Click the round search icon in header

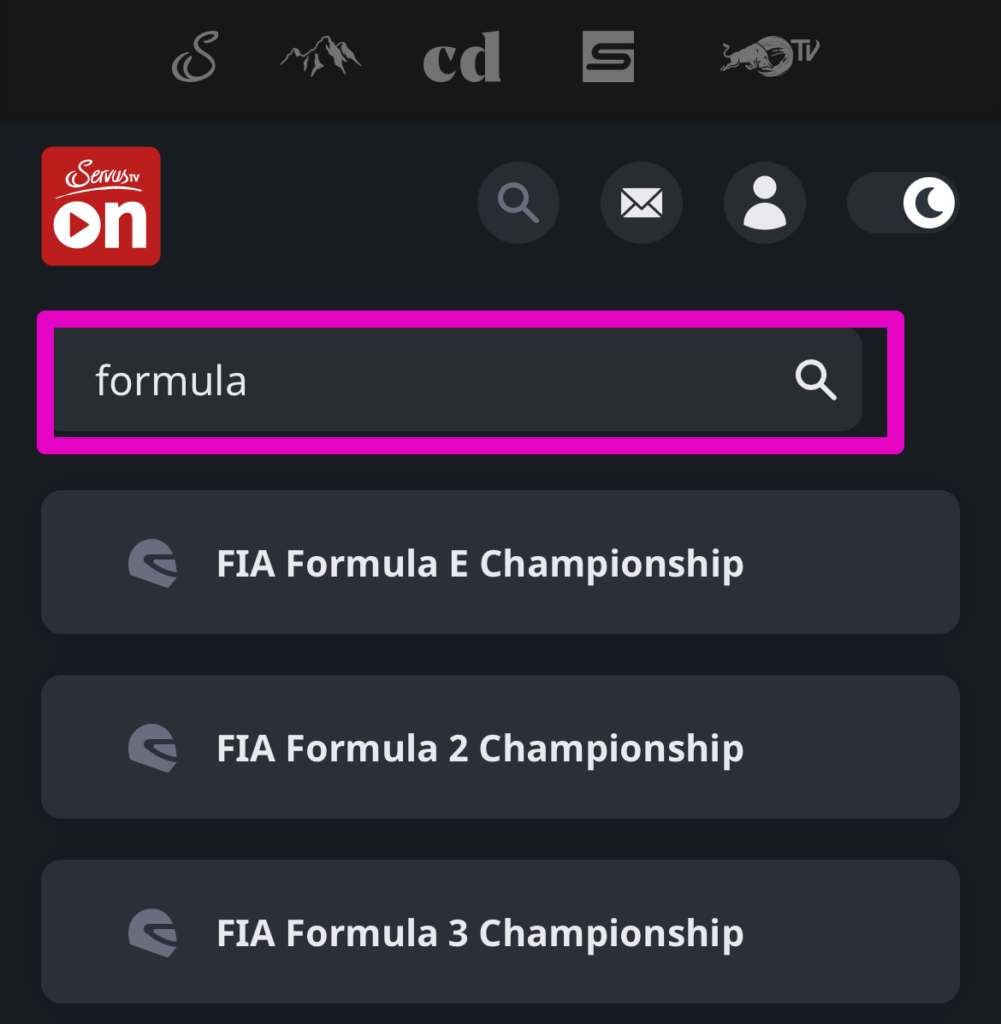[518, 203]
